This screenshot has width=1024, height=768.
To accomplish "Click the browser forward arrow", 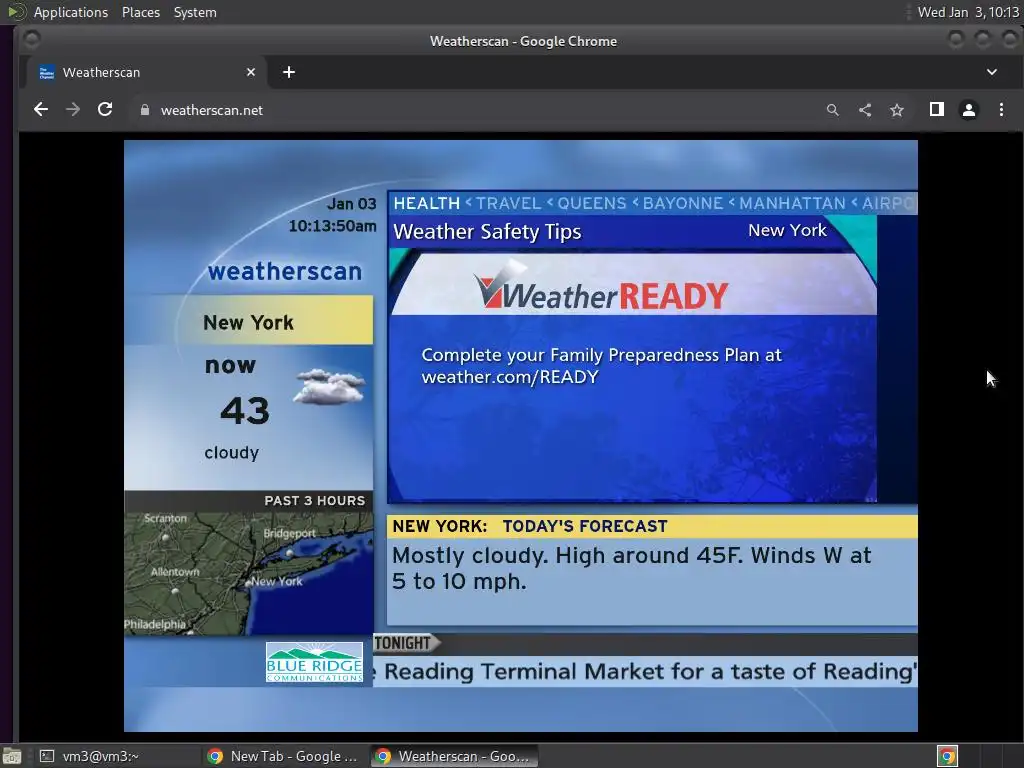I will 72,110.
